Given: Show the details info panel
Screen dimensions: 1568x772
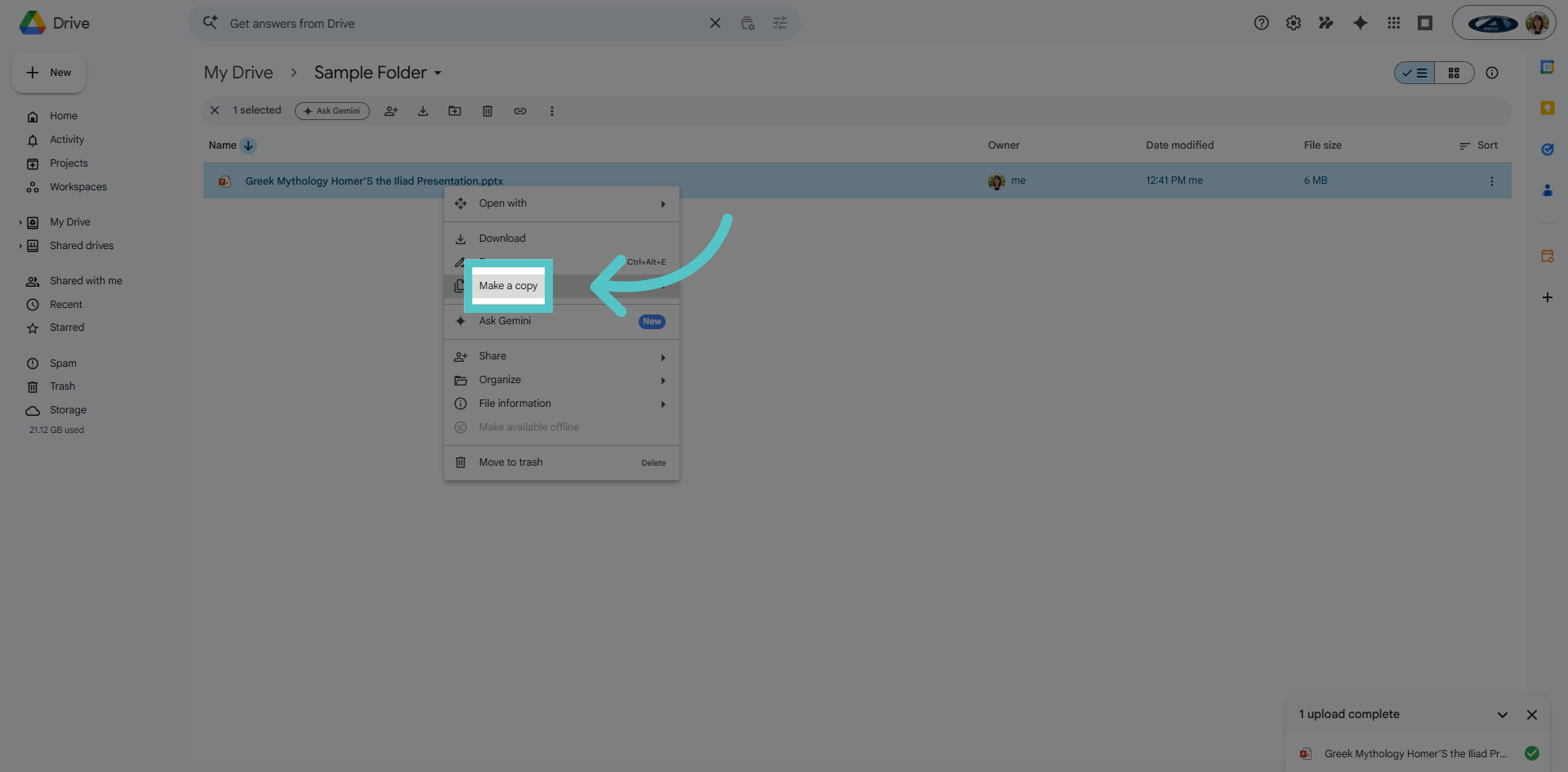Looking at the screenshot, I should 1492,73.
